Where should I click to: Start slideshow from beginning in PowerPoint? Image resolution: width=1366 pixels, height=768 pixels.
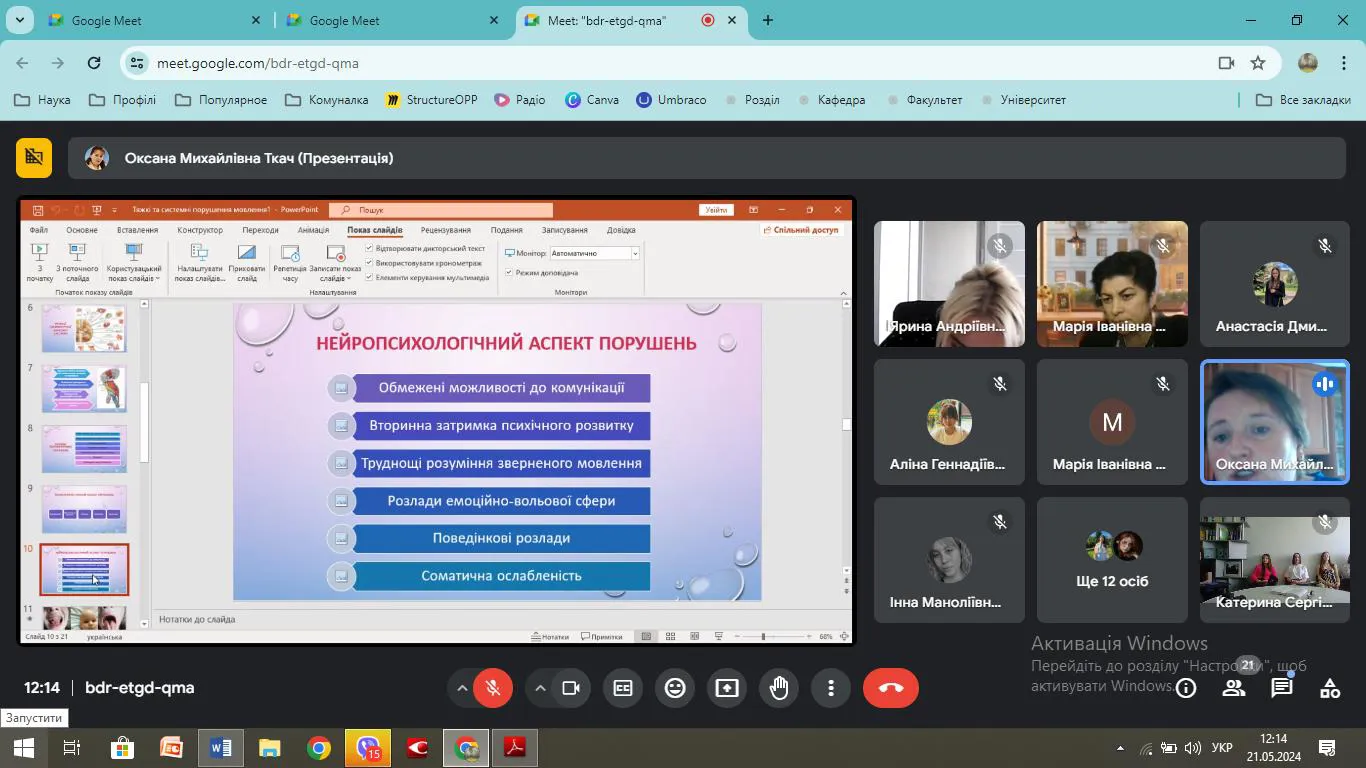point(39,263)
